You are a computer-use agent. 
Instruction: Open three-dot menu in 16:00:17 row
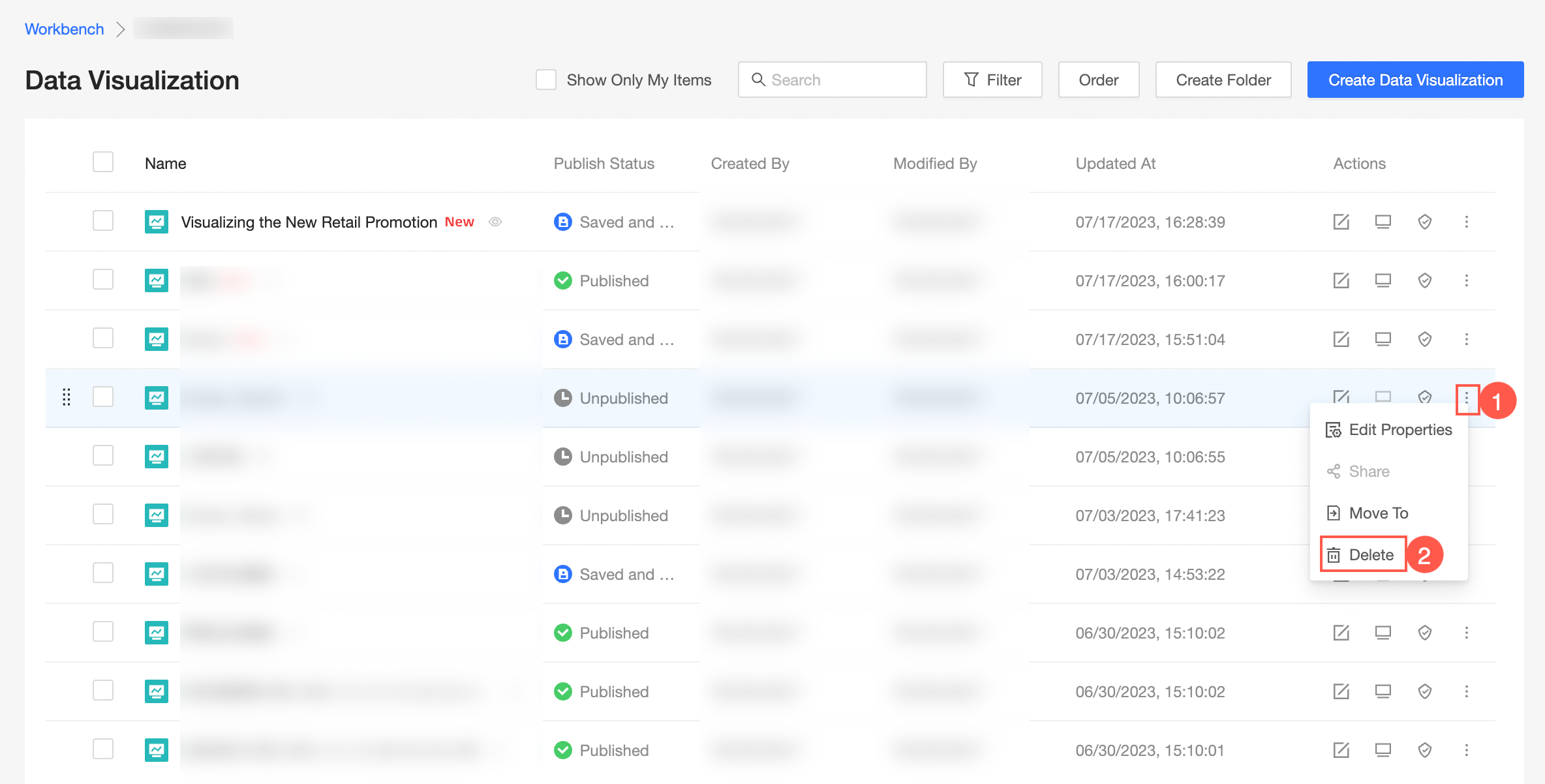click(1466, 280)
